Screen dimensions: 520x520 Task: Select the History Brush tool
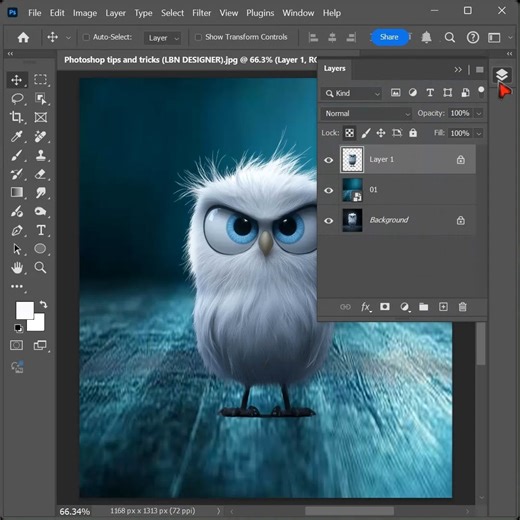[x=16, y=174]
